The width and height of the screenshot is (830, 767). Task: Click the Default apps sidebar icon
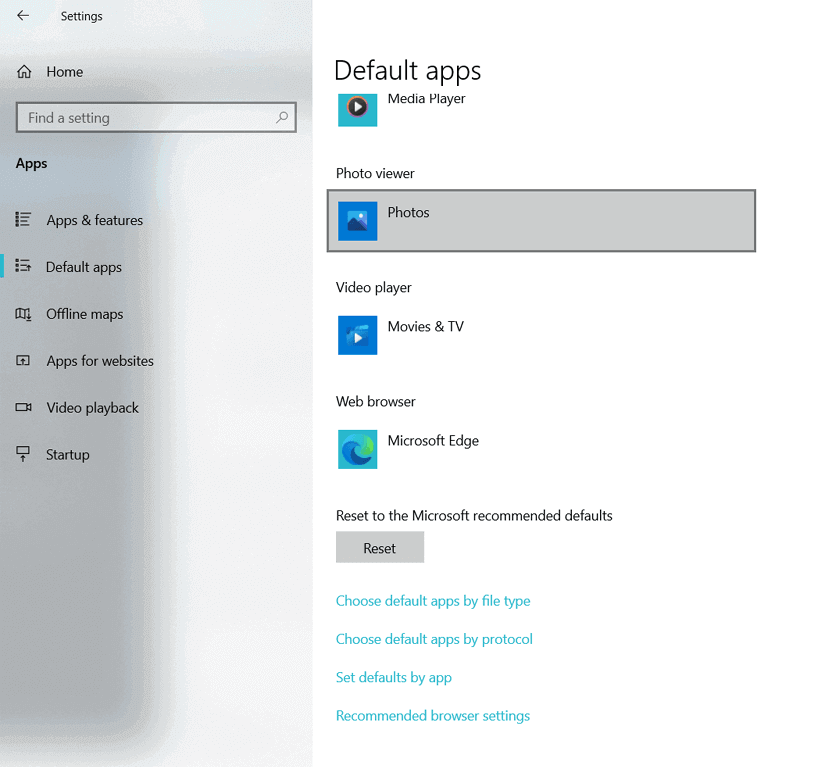pyautogui.click(x=23, y=266)
